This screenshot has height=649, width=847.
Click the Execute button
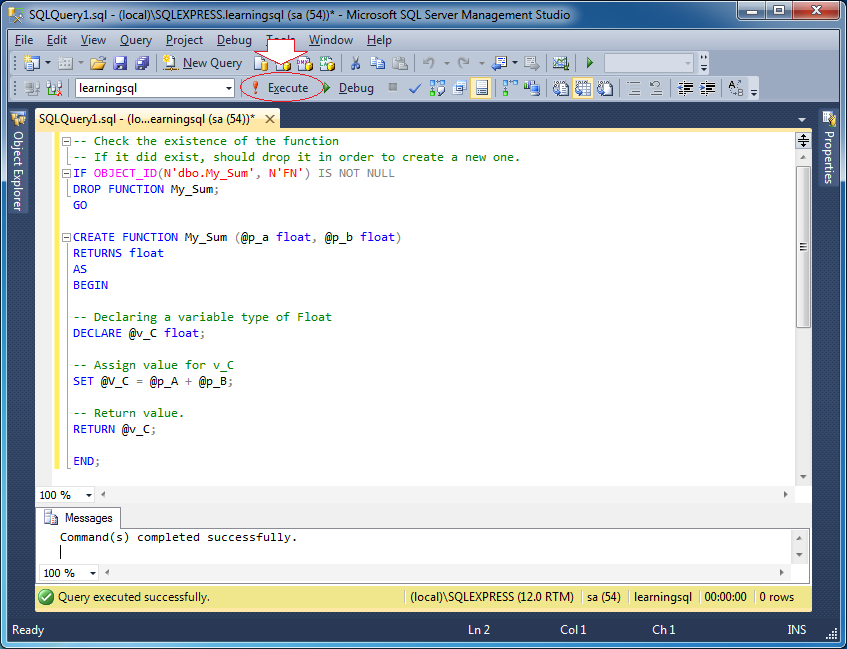(x=281, y=88)
